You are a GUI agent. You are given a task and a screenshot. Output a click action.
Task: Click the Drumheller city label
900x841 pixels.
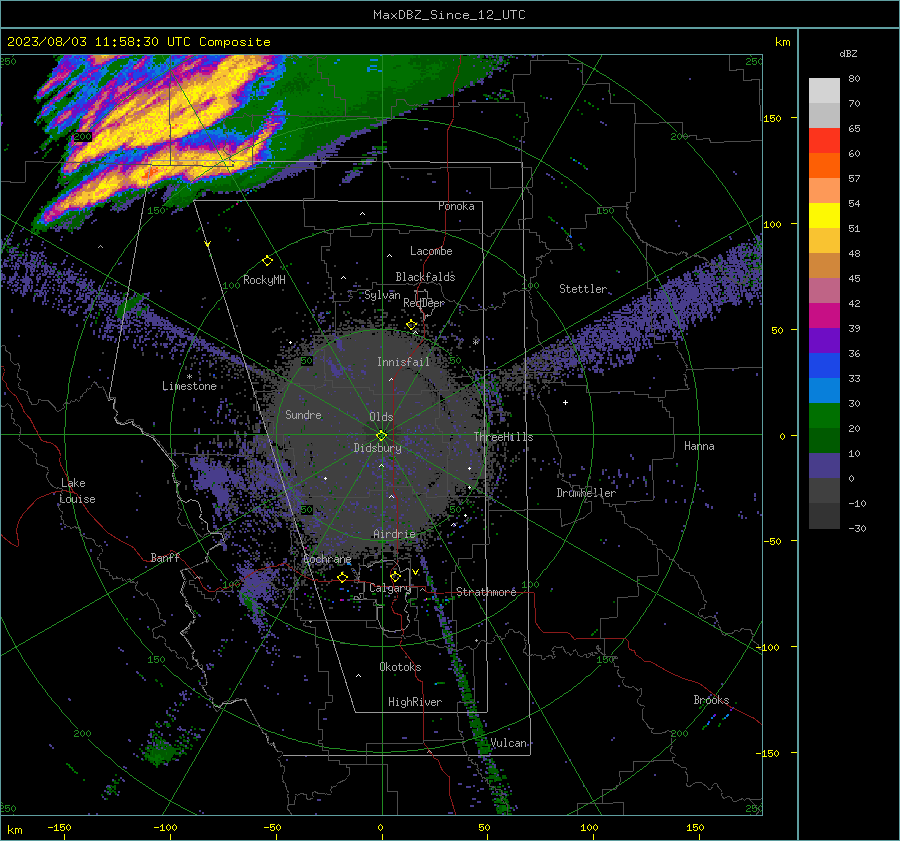(586, 493)
